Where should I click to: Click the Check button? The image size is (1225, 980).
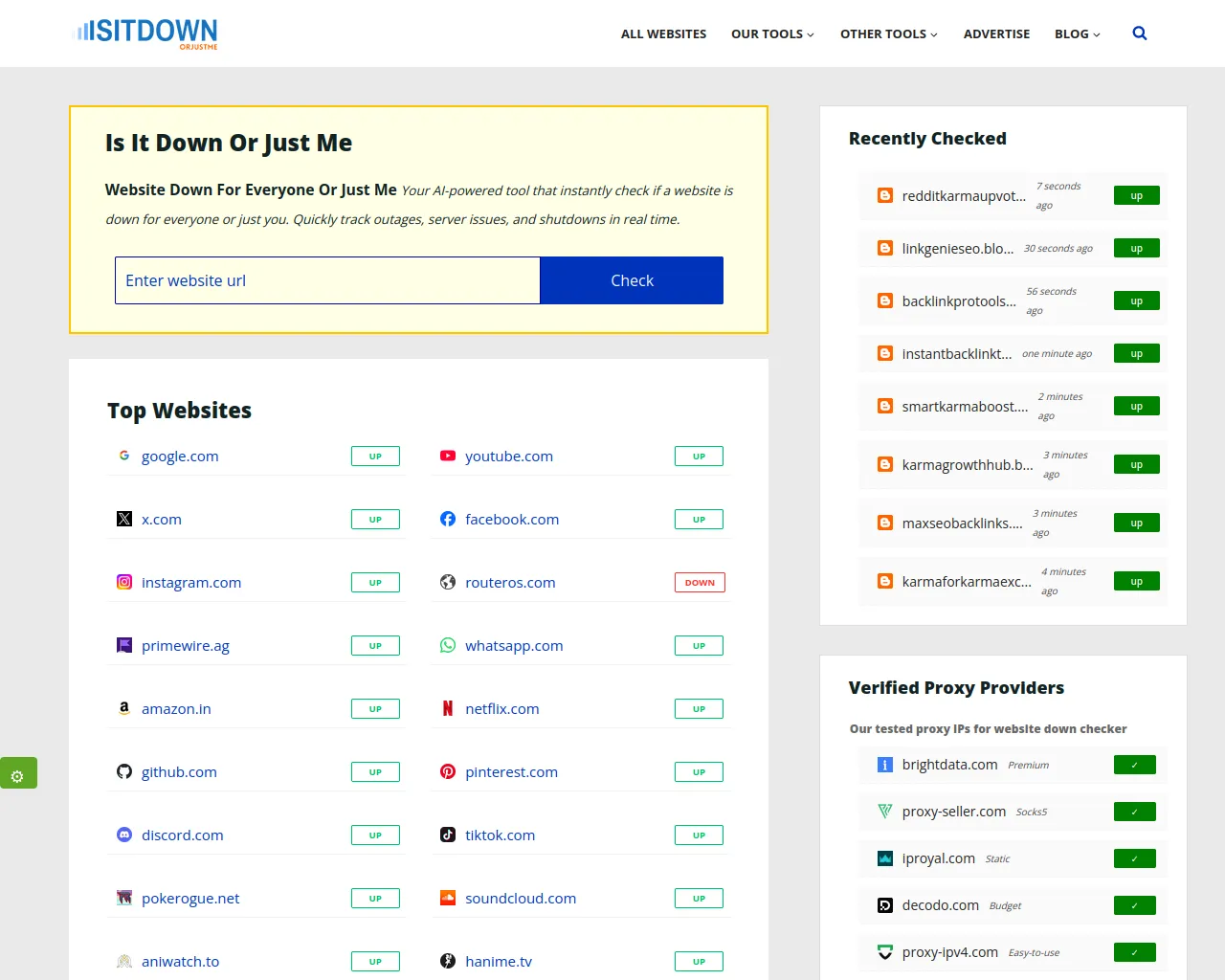pos(632,280)
